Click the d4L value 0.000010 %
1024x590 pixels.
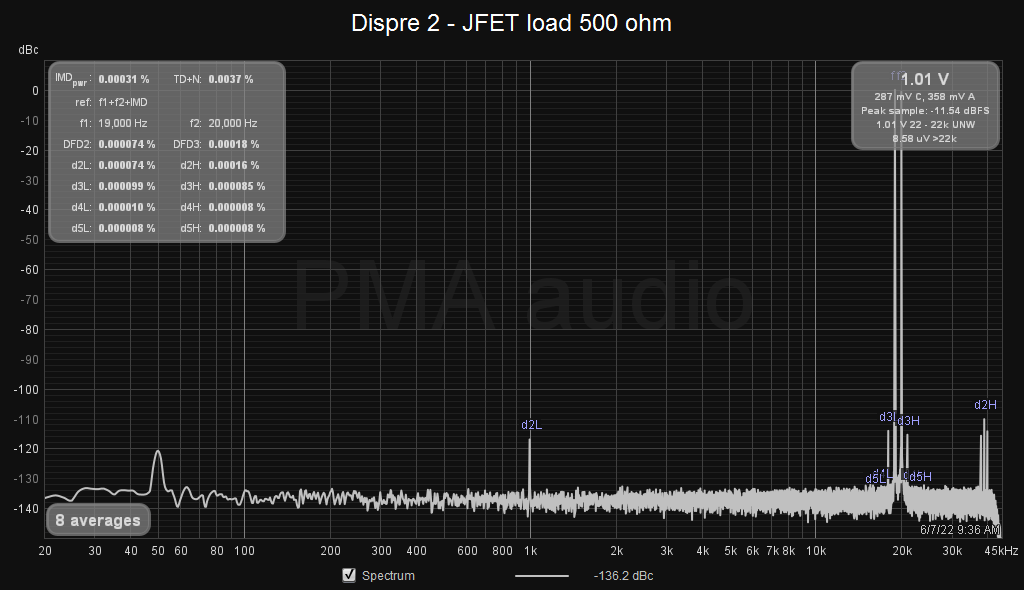coord(127,207)
